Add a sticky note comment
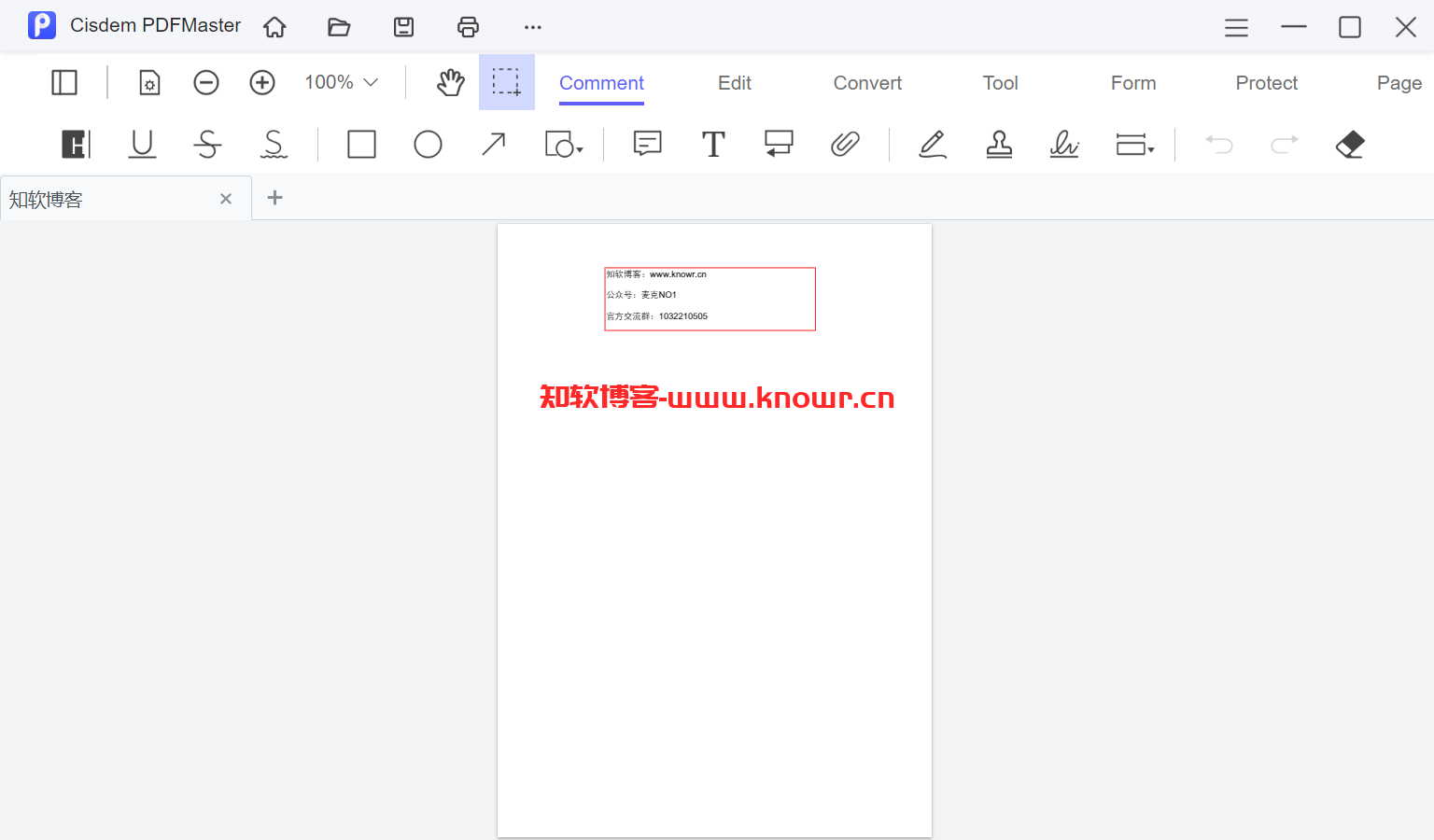Image resolution: width=1434 pixels, height=840 pixels. pyautogui.click(x=648, y=144)
